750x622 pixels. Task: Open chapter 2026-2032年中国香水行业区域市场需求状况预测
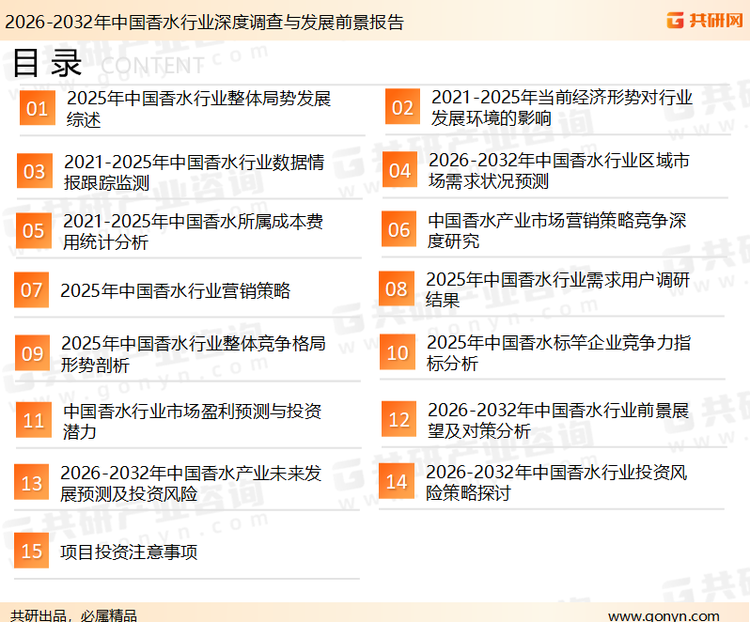coord(559,171)
